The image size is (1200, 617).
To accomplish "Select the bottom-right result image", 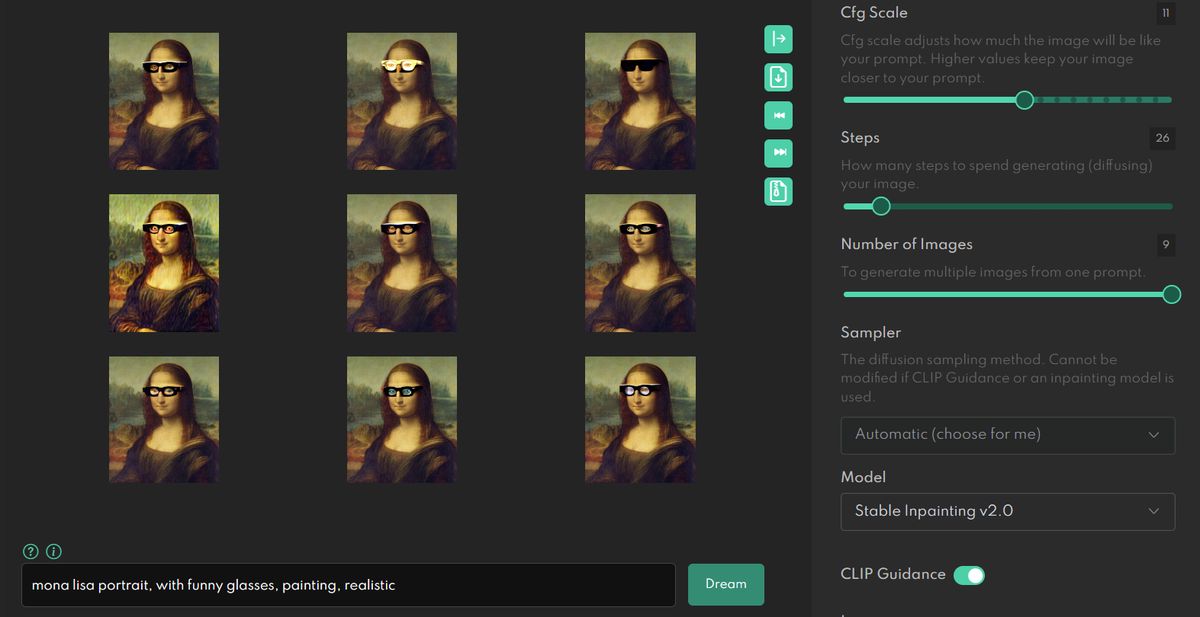I will [640, 421].
